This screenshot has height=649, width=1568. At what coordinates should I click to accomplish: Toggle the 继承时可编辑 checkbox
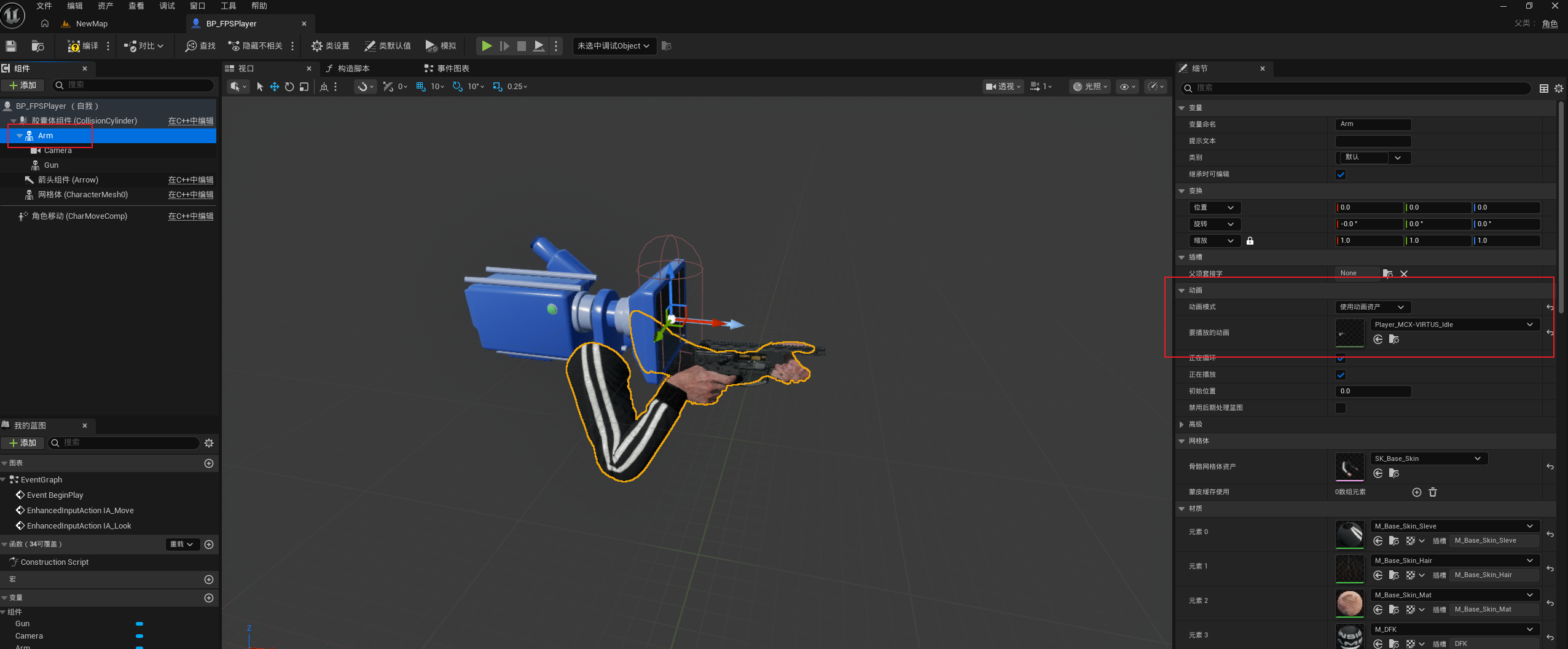pos(1341,175)
